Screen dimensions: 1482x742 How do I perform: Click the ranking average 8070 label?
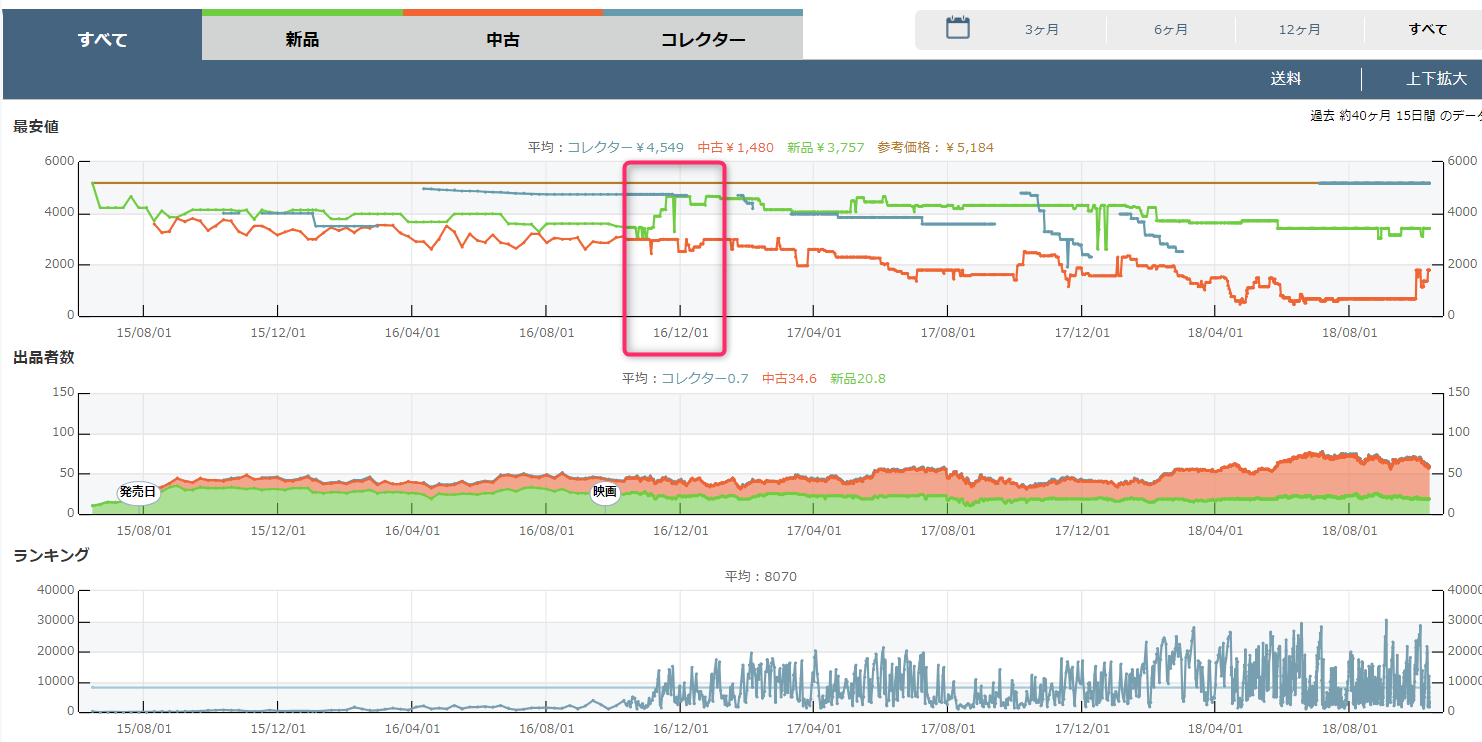point(761,576)
